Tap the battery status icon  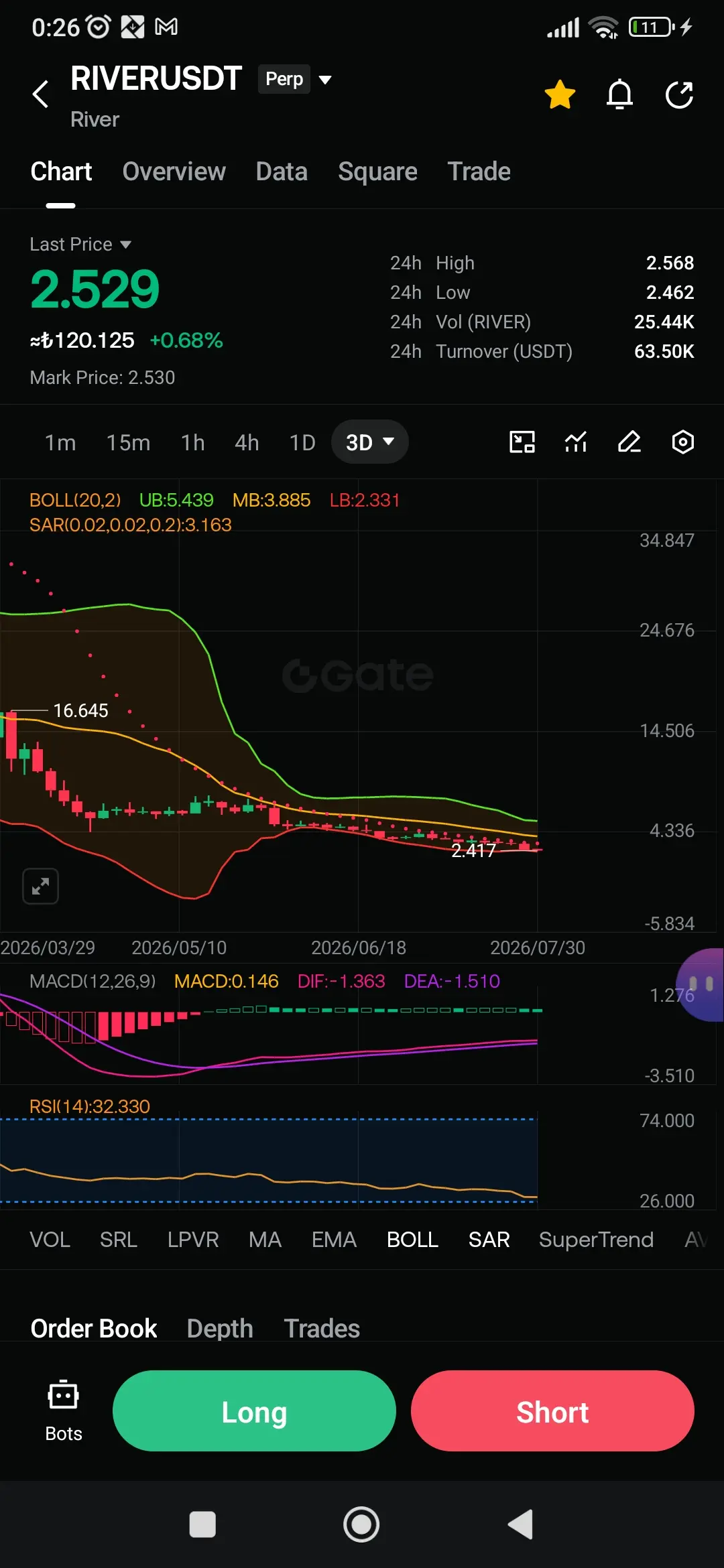pyautogui.click(x=652, y=27)
